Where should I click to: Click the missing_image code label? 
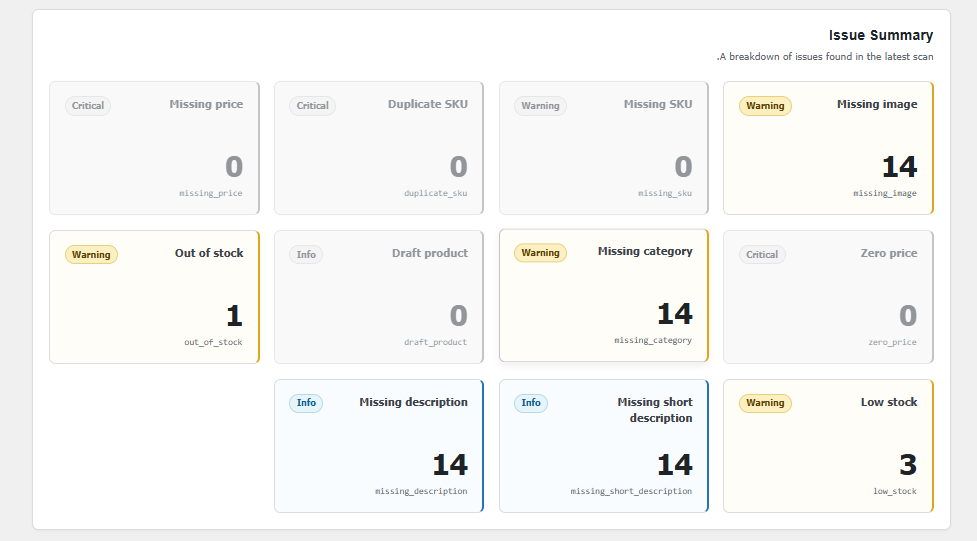click(885, 193)
